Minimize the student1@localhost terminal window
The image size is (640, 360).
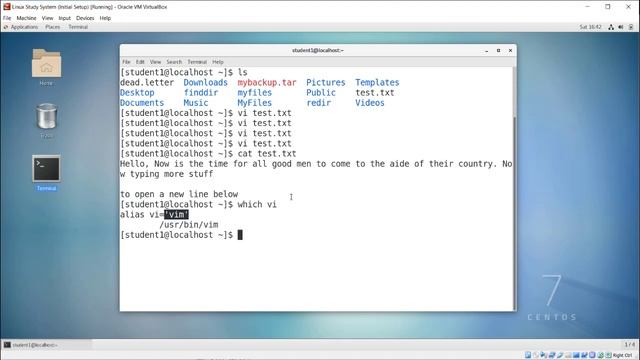487,51
